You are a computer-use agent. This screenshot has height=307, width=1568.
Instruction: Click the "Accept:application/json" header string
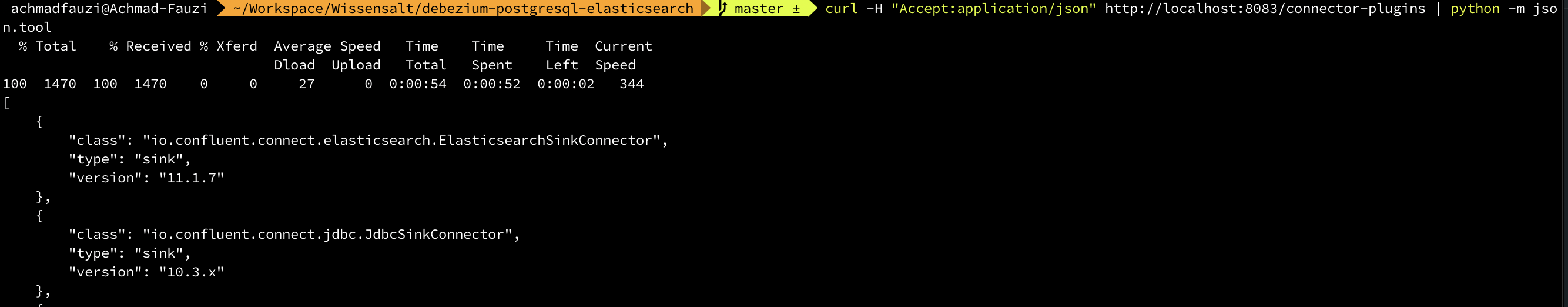993,8
